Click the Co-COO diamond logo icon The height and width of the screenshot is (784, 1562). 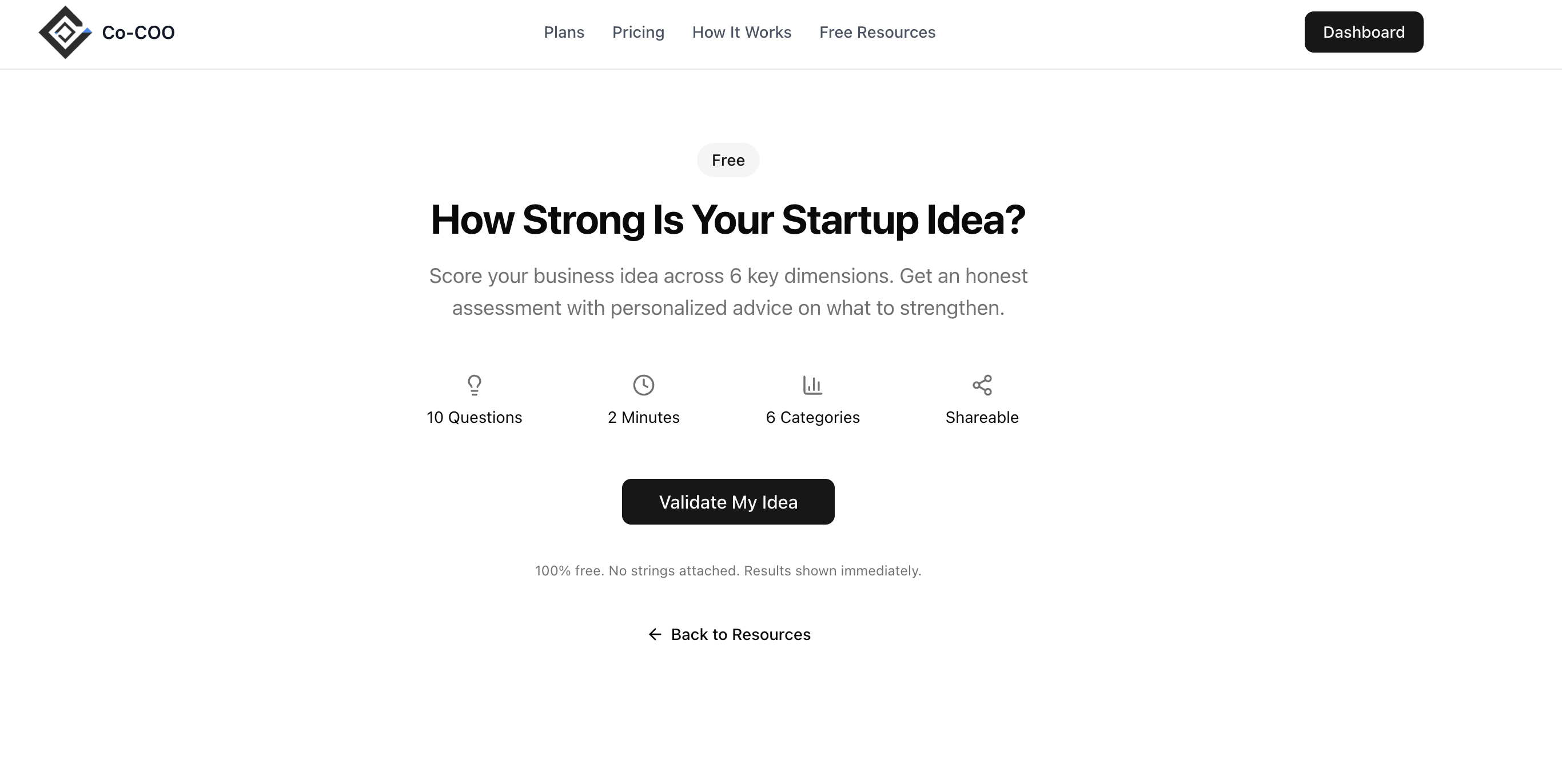66,32
